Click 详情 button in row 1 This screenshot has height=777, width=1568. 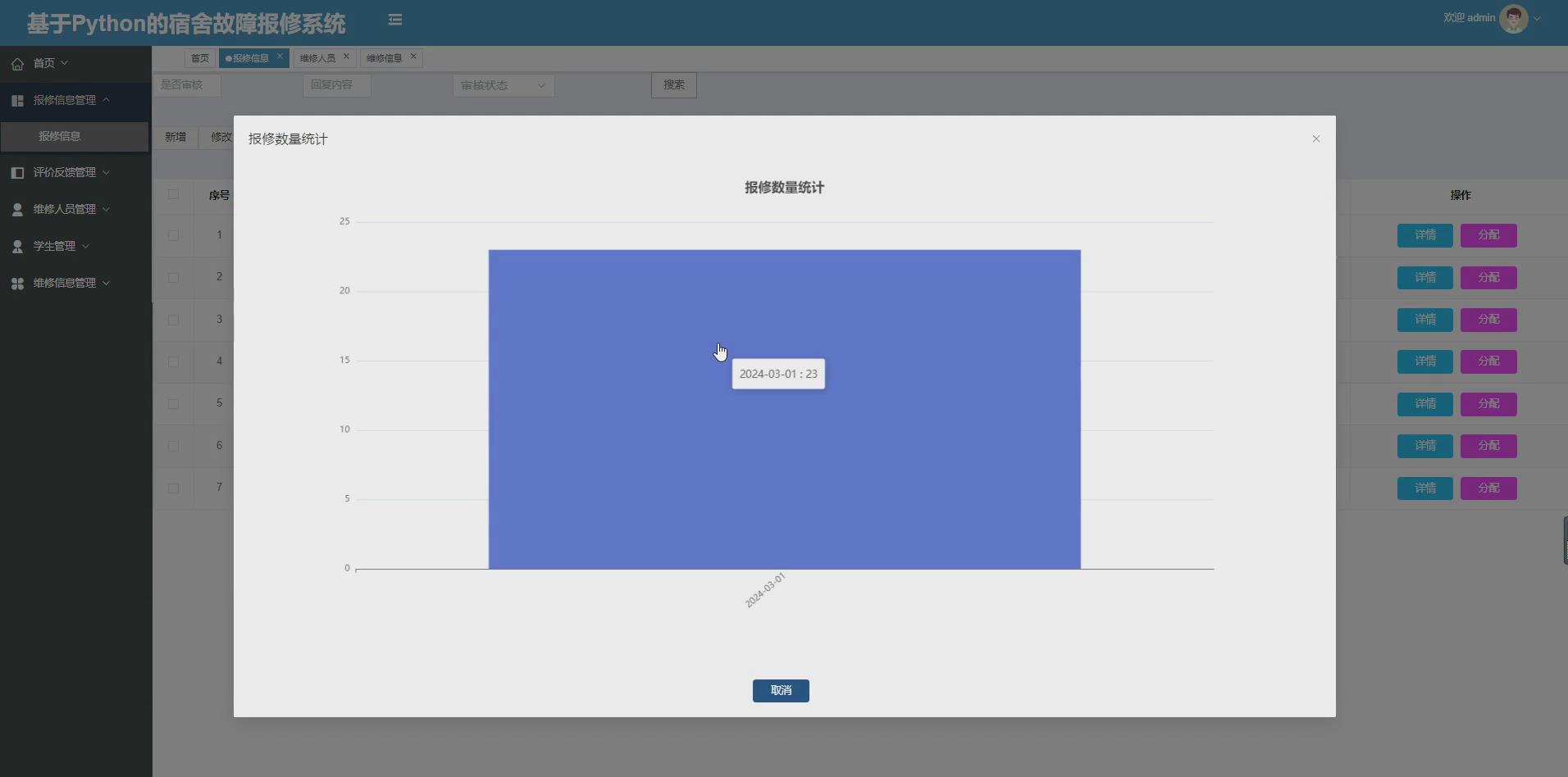[1425, 235]
